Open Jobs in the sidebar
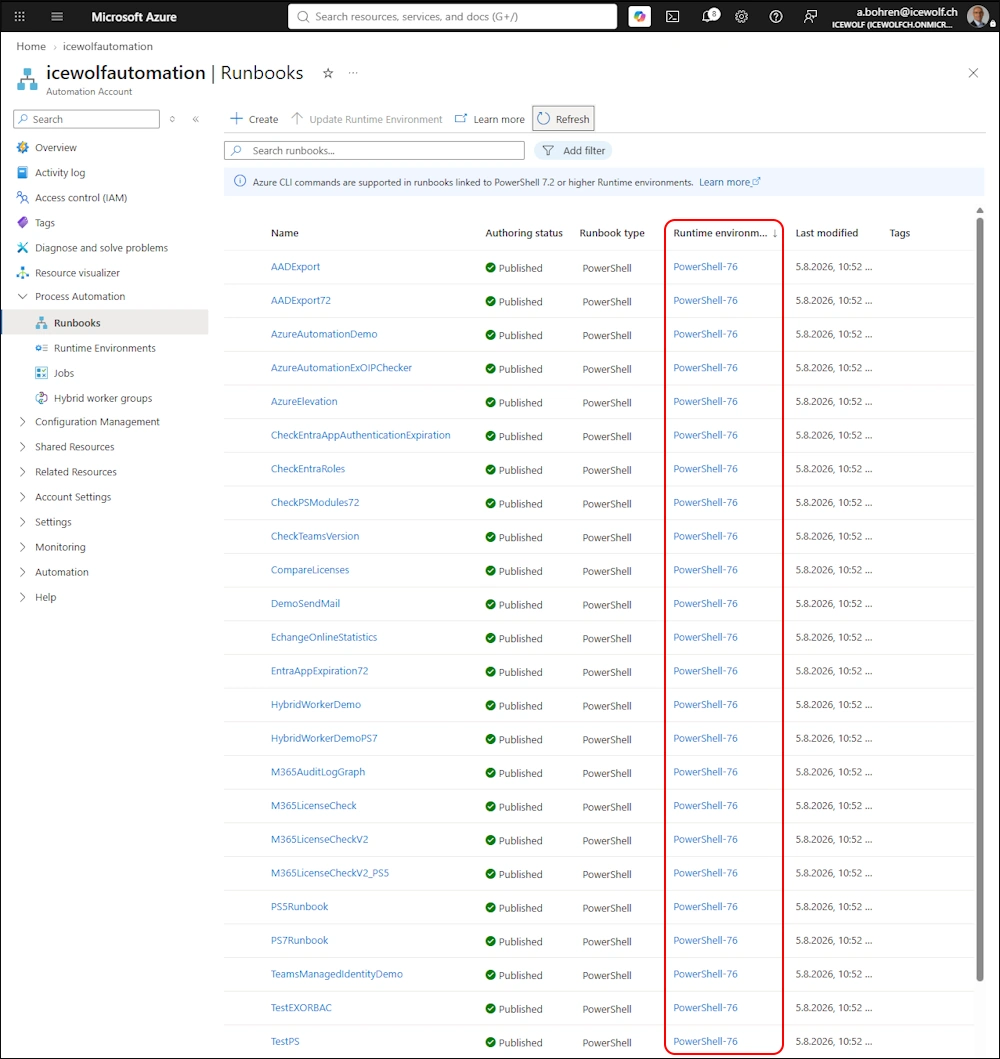Screen dimensions: 1000x1059 coord(63,373)
